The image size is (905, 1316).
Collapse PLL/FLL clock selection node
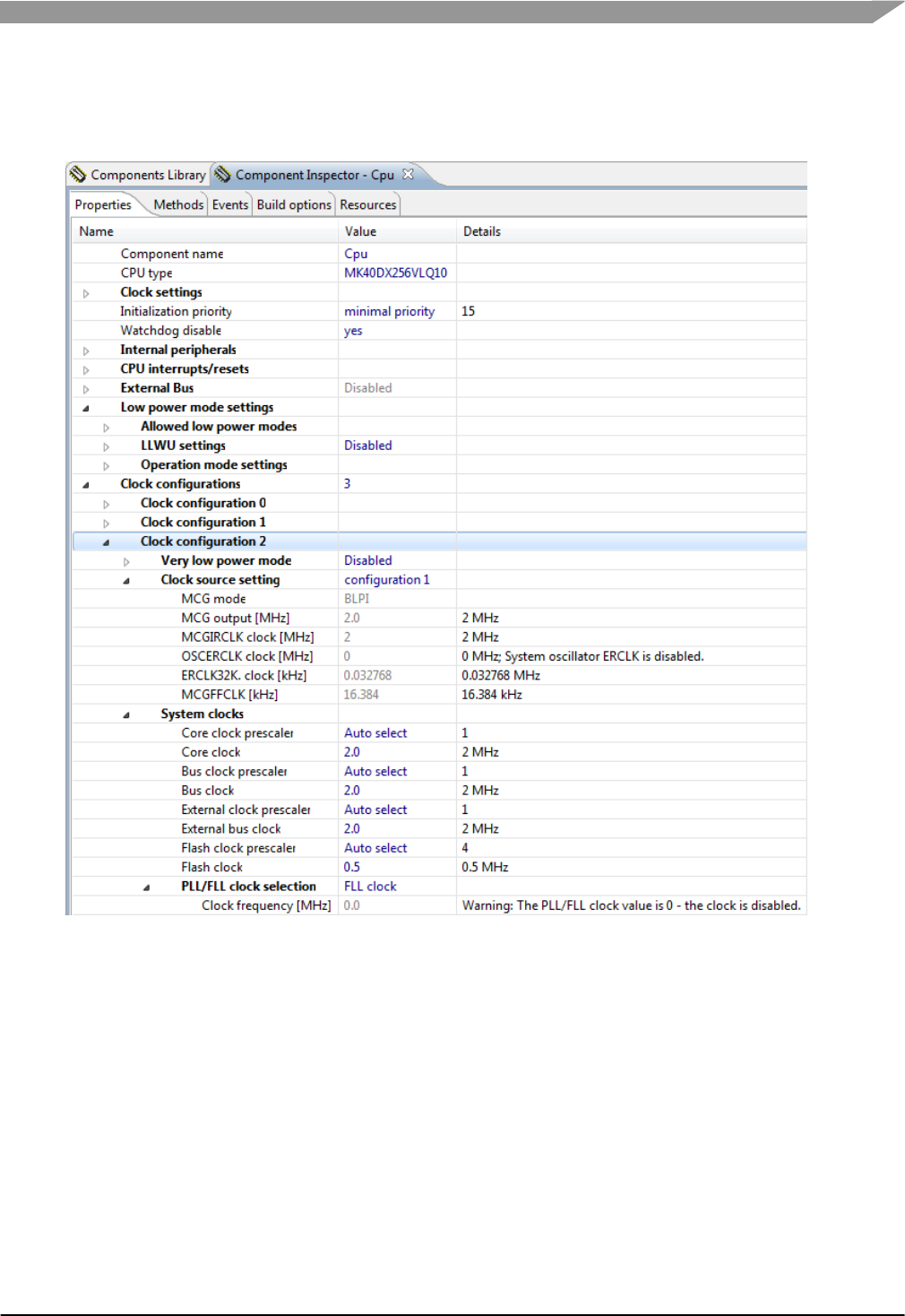pyautogui.click(x=147, y=887)
